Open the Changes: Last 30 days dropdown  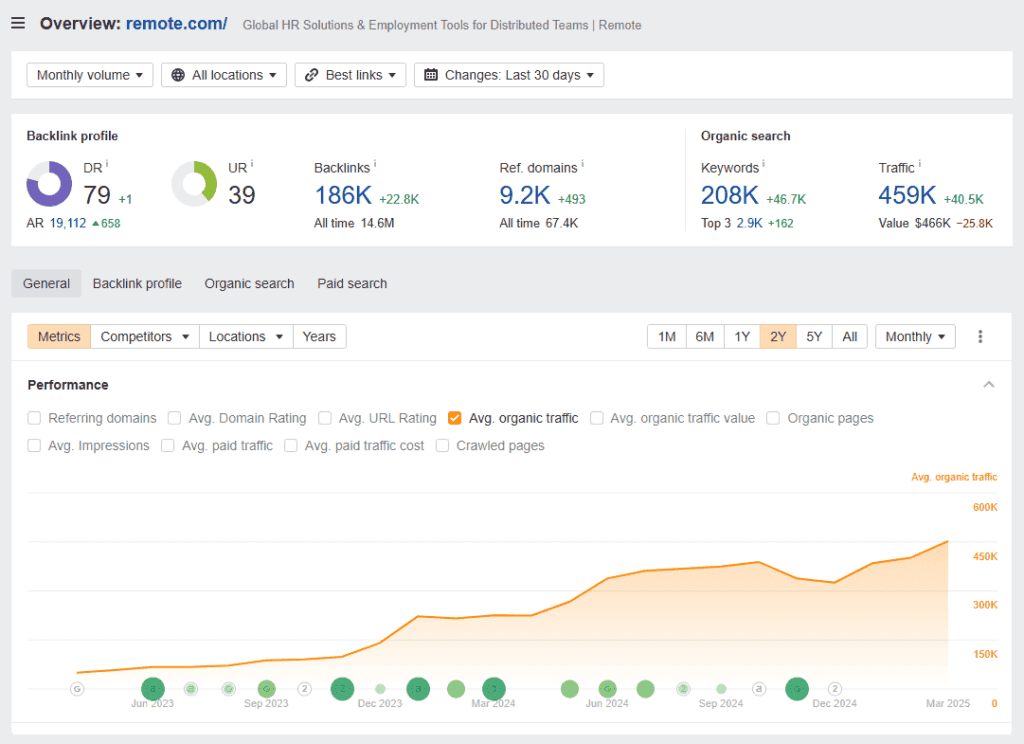click(508, 74)
